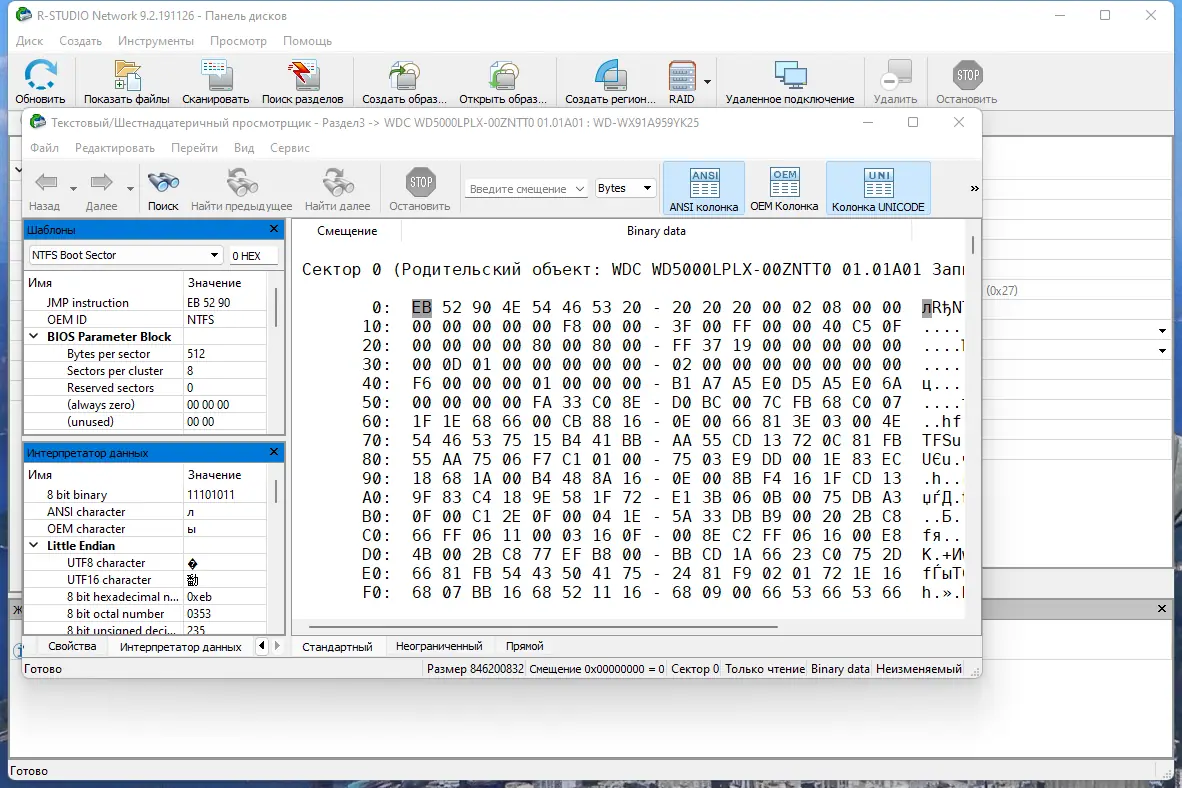Click the Binary data column header
This screenshot has height=788, width=1182.
656,231
